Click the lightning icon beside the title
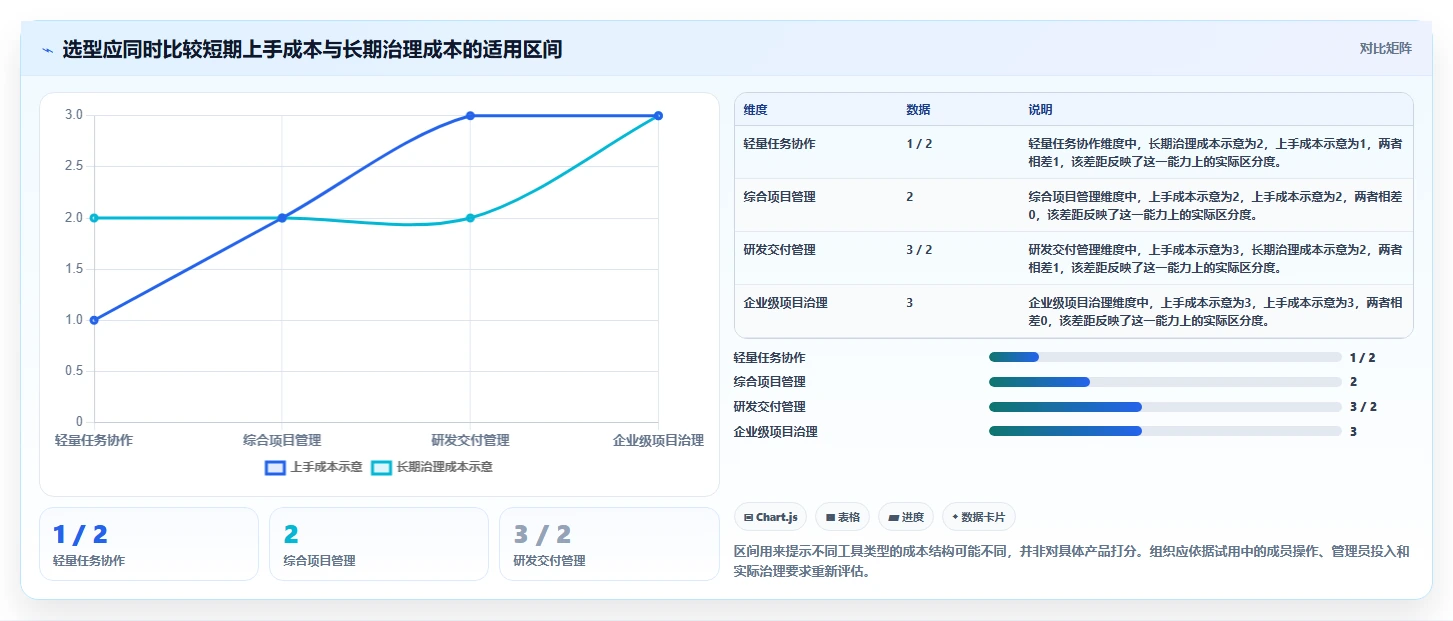 point(47,50)
